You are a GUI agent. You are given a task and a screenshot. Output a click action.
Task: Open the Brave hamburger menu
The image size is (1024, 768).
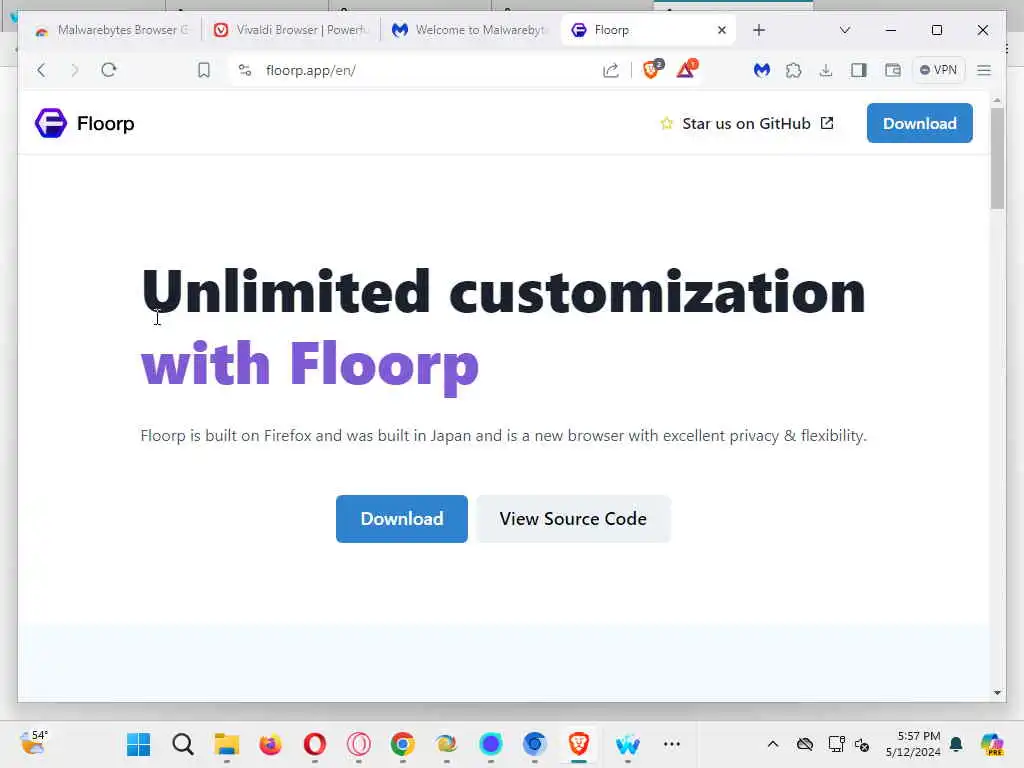pyautogui.click(x=984, y=70)
